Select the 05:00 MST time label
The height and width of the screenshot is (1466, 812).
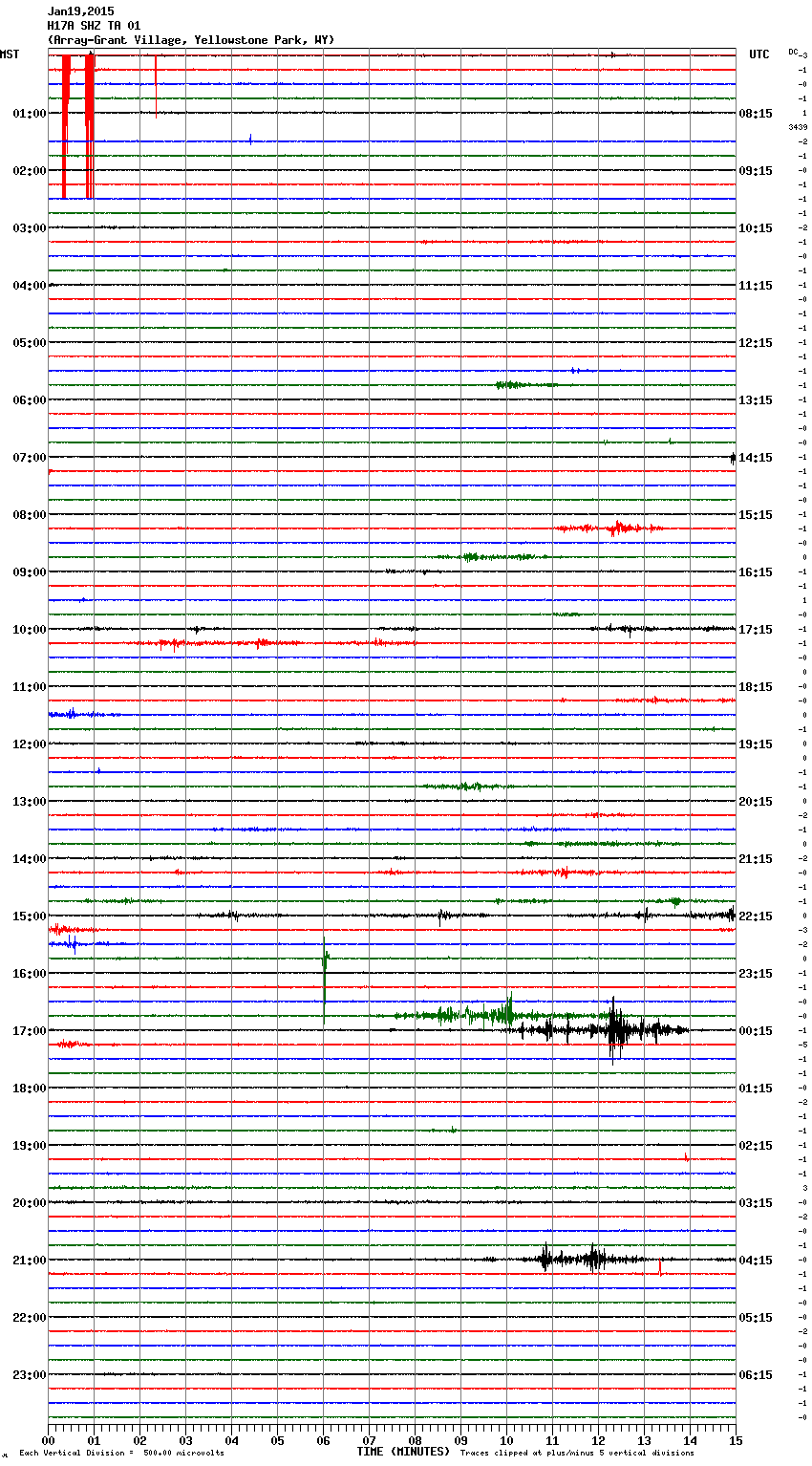pos(29,343)
